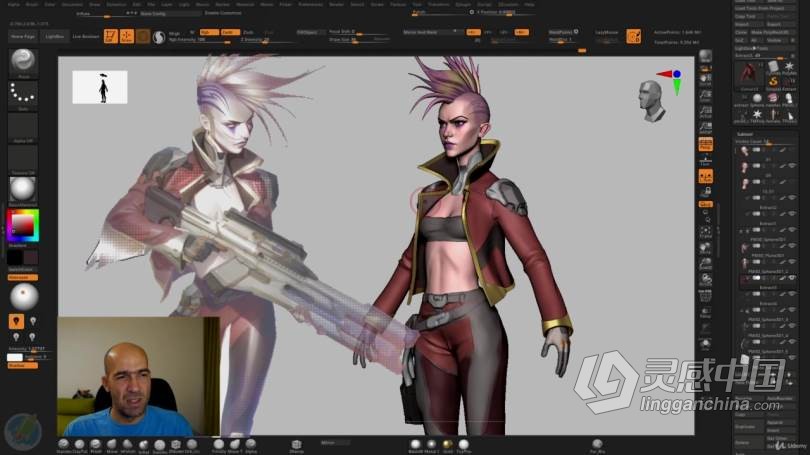The width and height of the screenshot is (810, 455).
Task: Adjust the Draw Size slider
Action: click(x=359, y=40)
